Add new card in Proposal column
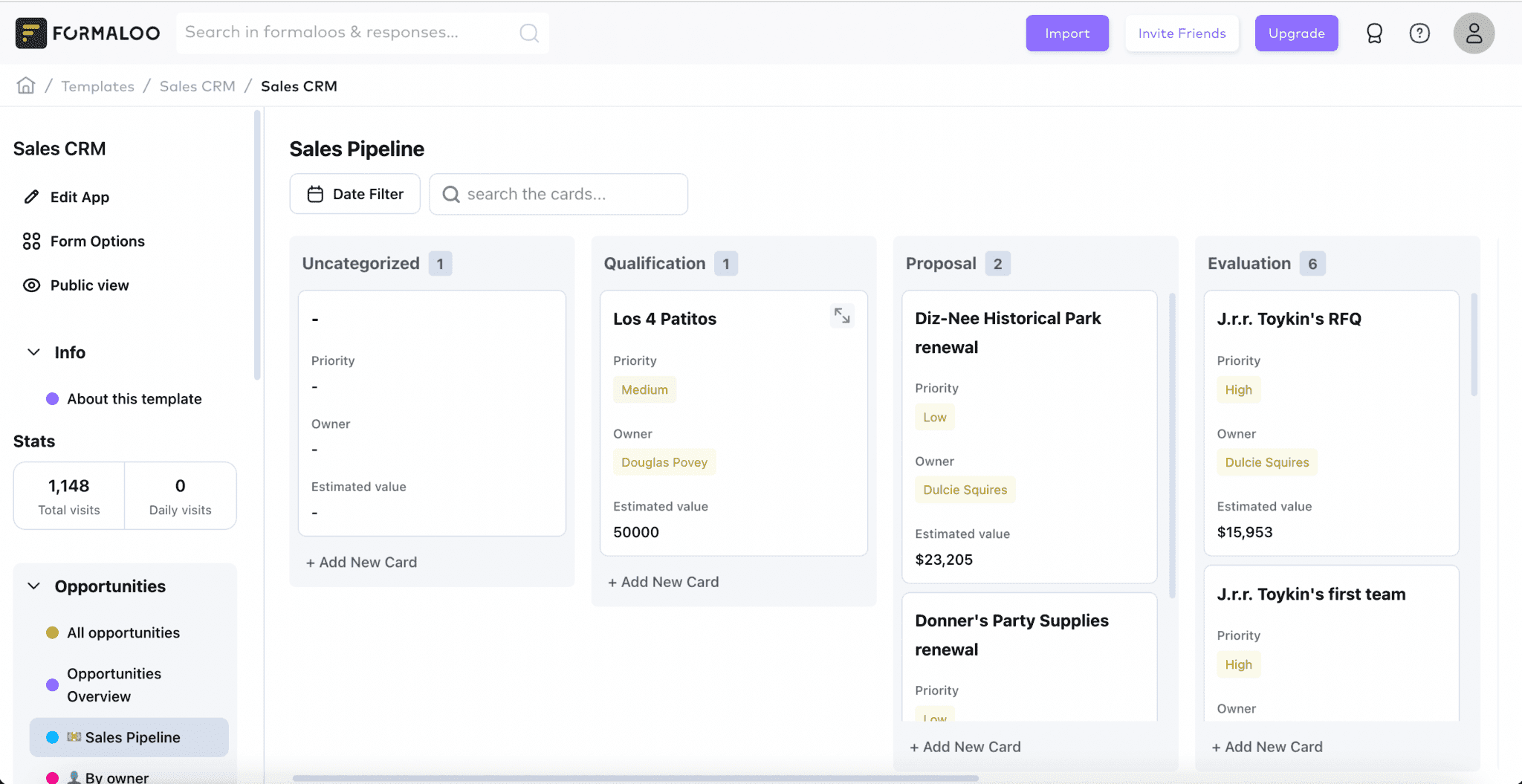The image size is (1522, 784). tap(965, 747)
